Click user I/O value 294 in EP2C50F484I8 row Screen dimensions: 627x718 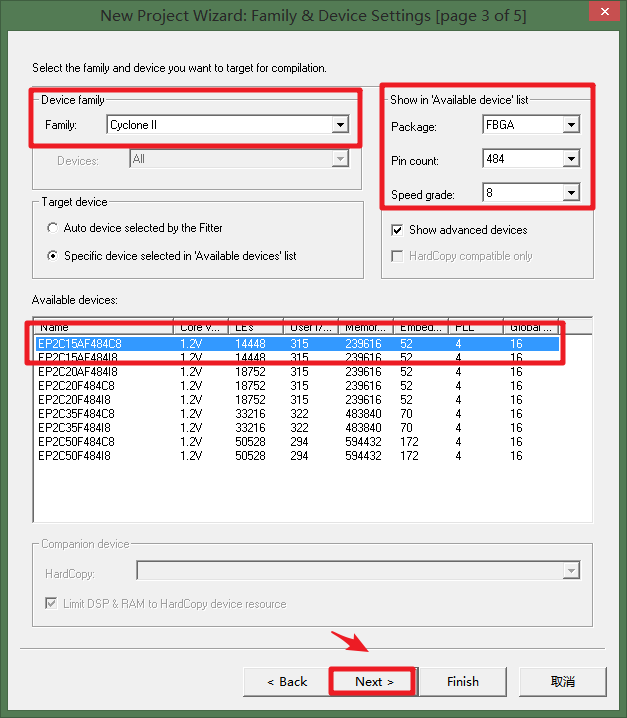pos(299,456)
